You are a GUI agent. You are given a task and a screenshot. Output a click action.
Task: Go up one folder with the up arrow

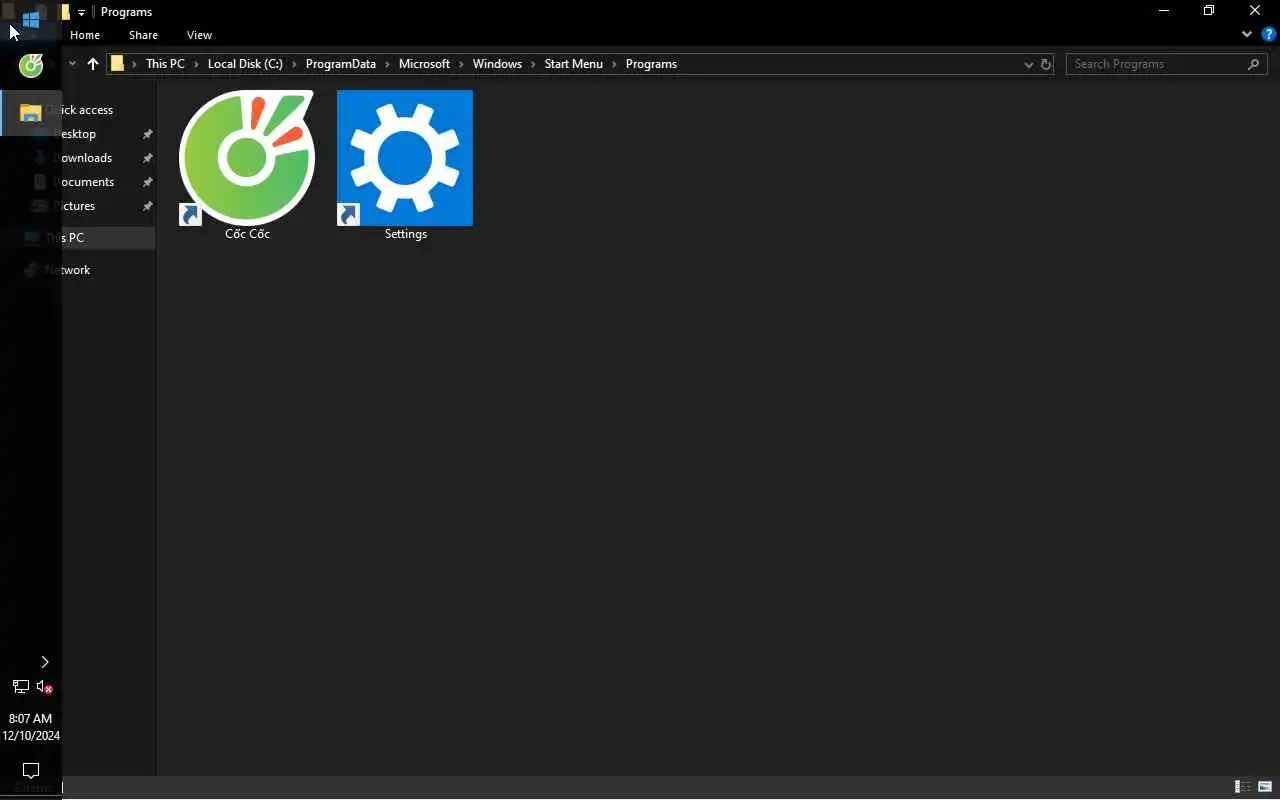point(93,64)
